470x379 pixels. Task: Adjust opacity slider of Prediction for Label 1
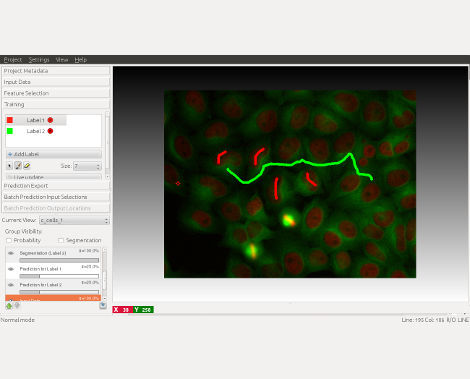[59, 276]
